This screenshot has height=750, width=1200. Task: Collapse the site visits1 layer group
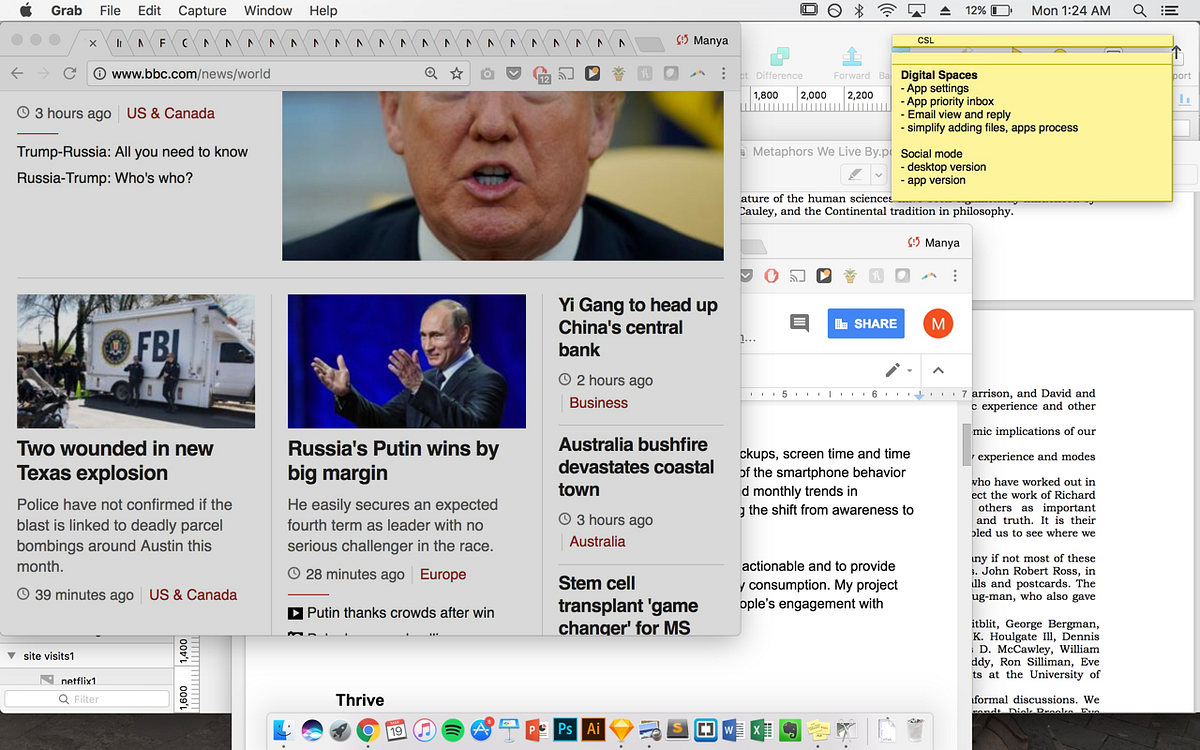12,656
